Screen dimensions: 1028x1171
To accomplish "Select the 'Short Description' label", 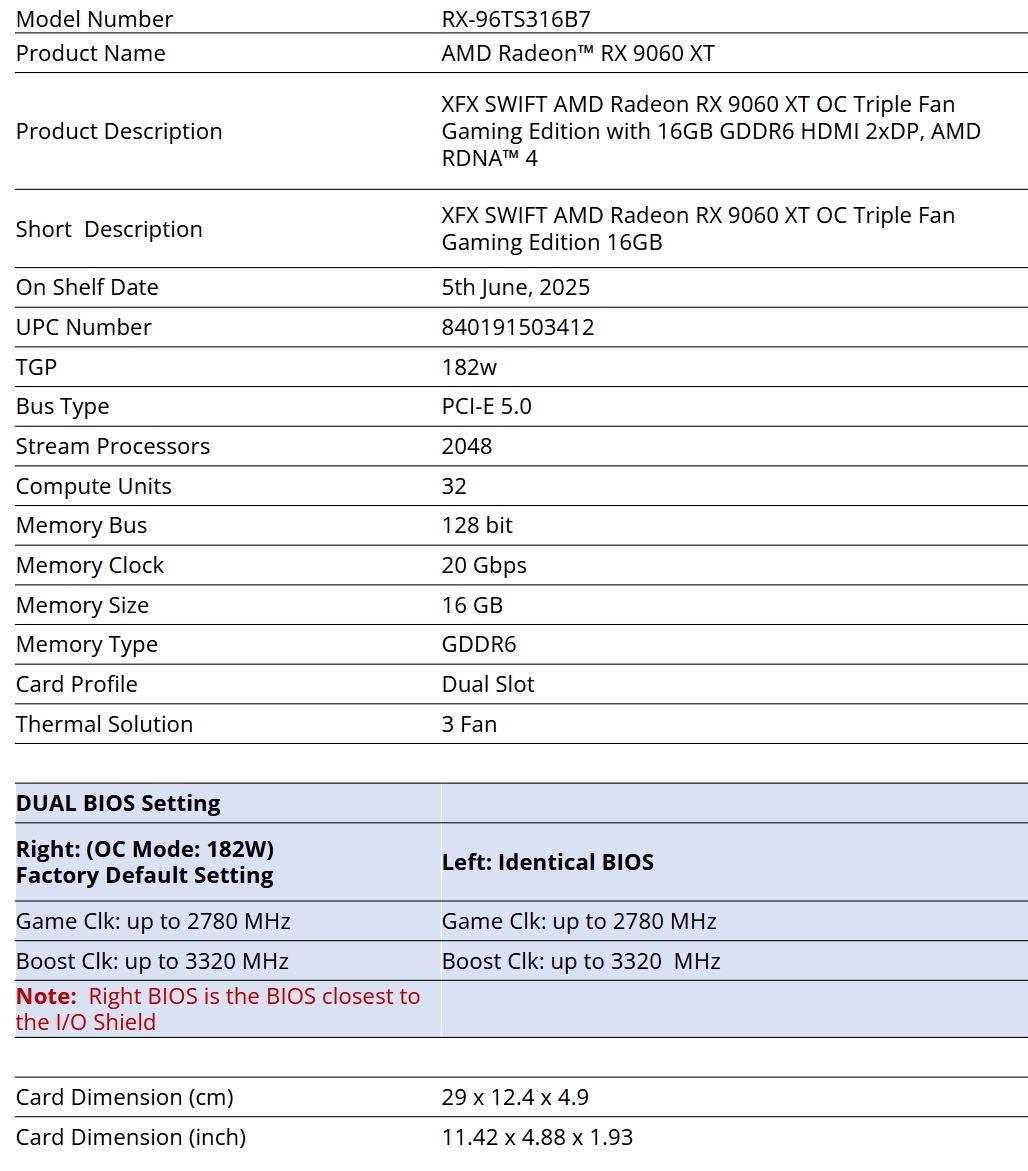I will click(109, 229).
